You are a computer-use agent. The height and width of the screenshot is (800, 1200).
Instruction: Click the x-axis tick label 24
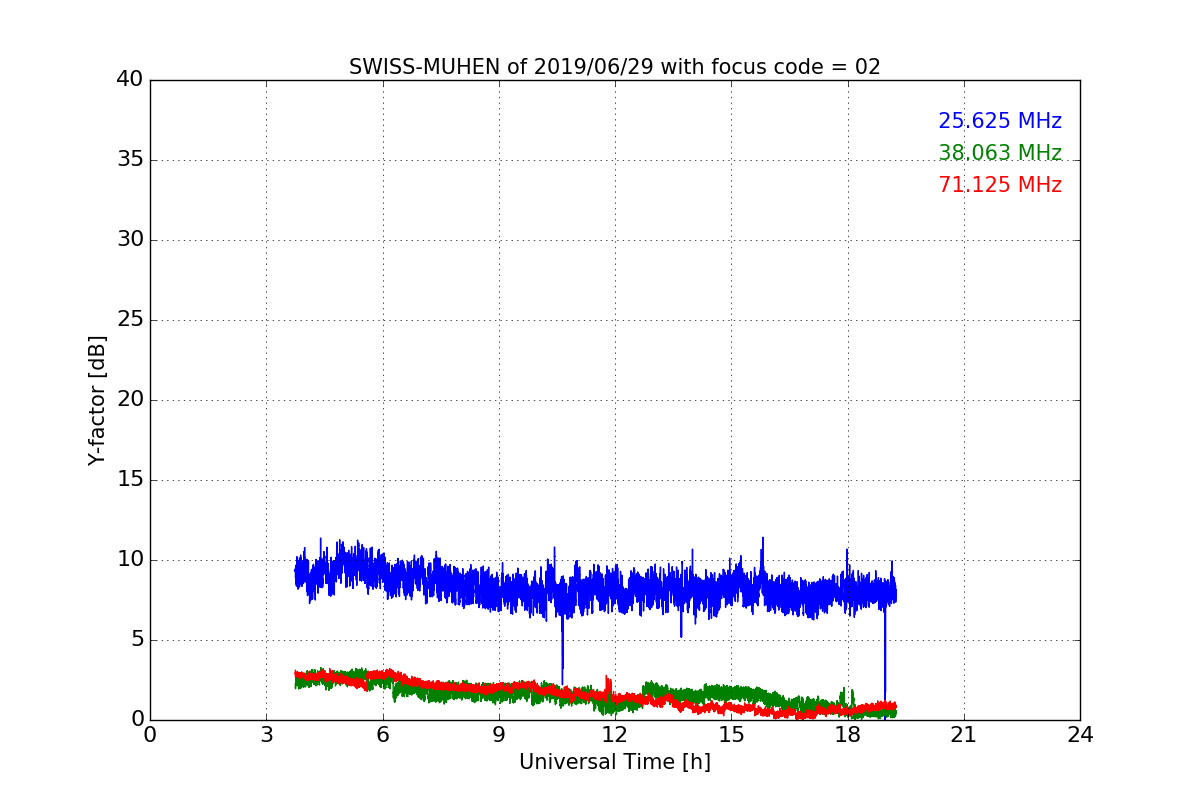tap(1080, 735)
